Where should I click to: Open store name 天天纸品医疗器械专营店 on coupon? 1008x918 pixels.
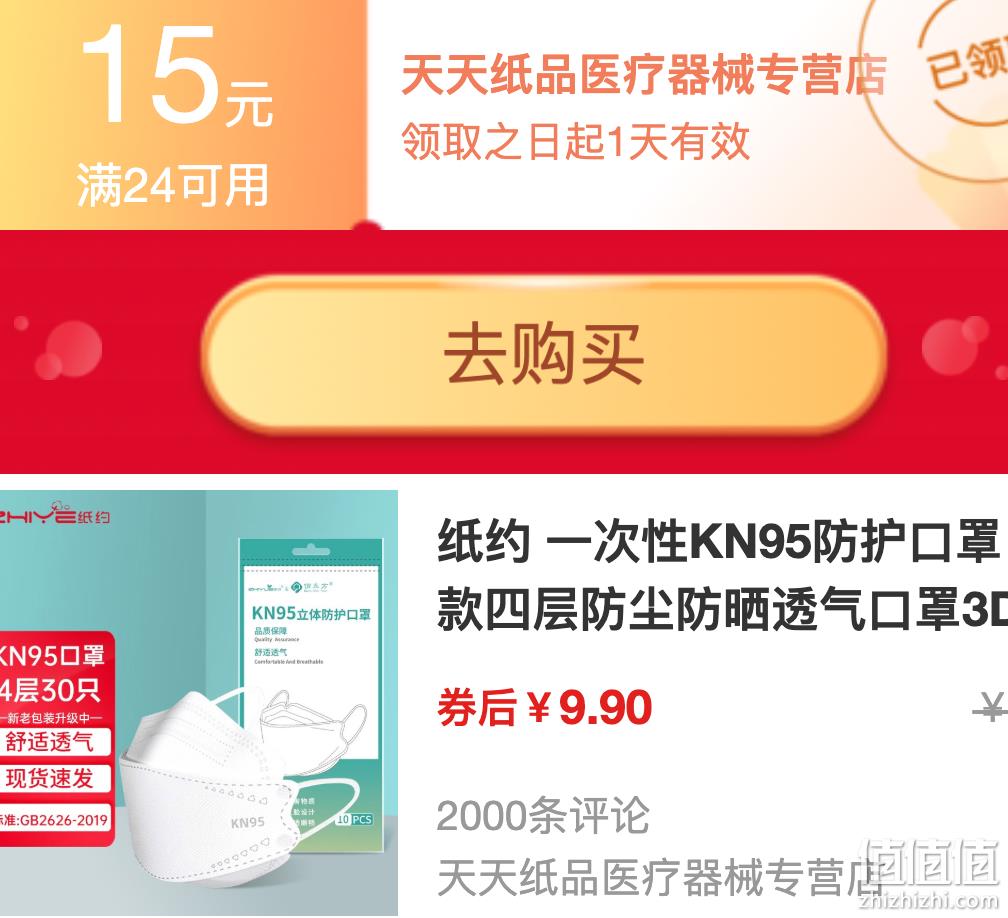644,74
